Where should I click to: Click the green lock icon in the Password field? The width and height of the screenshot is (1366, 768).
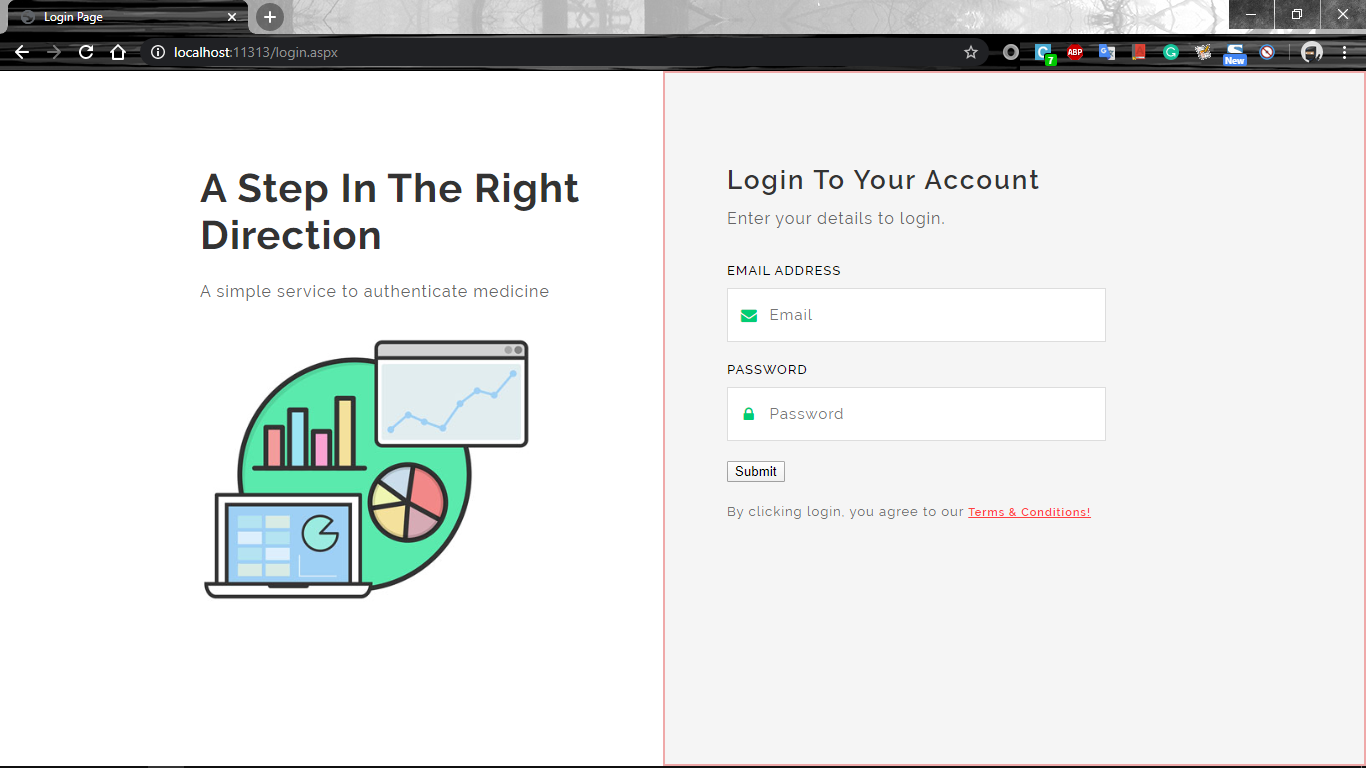[749, 414]
